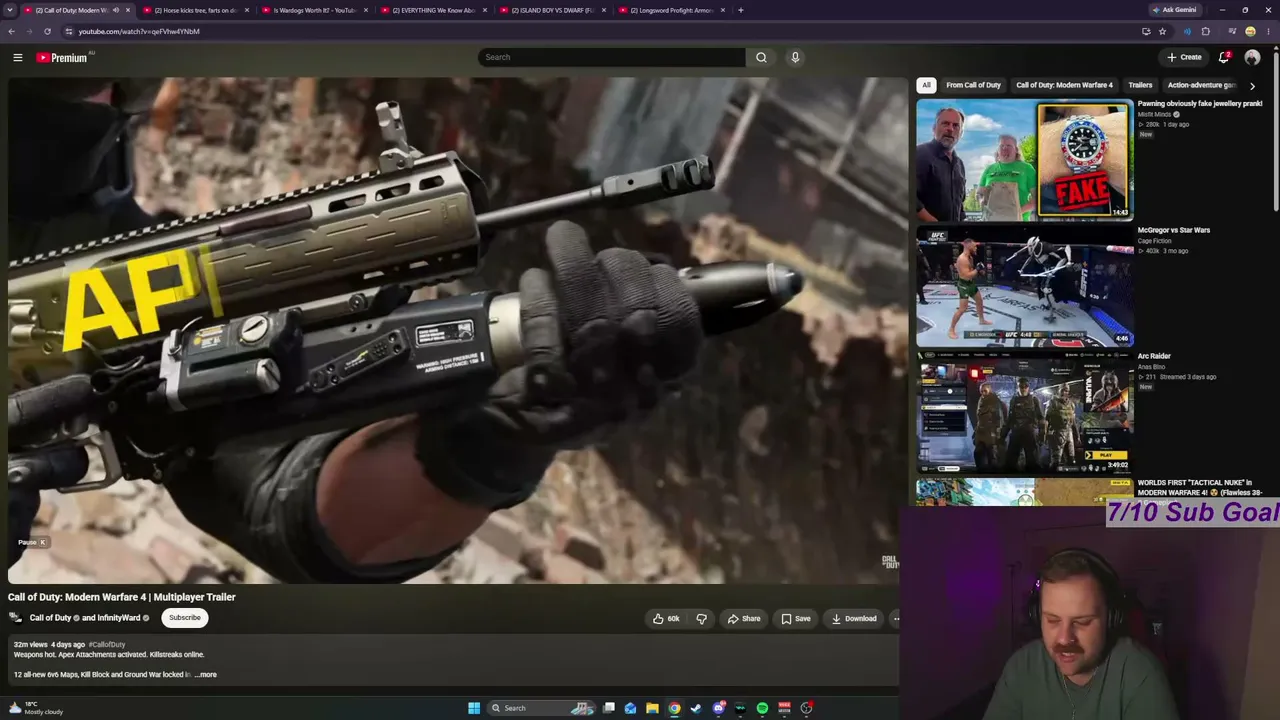Mute the Call of Duty tab audio

[x=115, y=10]
